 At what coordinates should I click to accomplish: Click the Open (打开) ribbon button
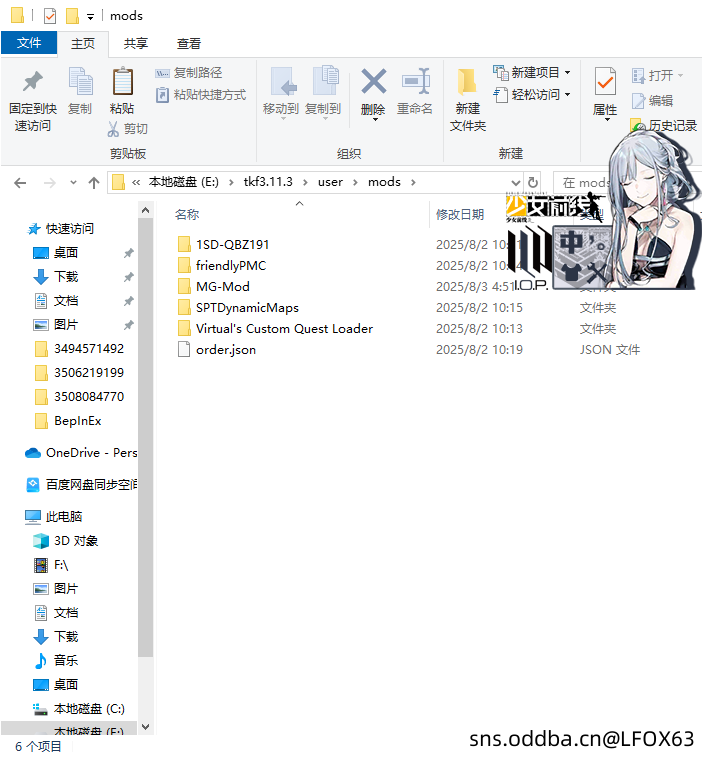click(657, 76)
